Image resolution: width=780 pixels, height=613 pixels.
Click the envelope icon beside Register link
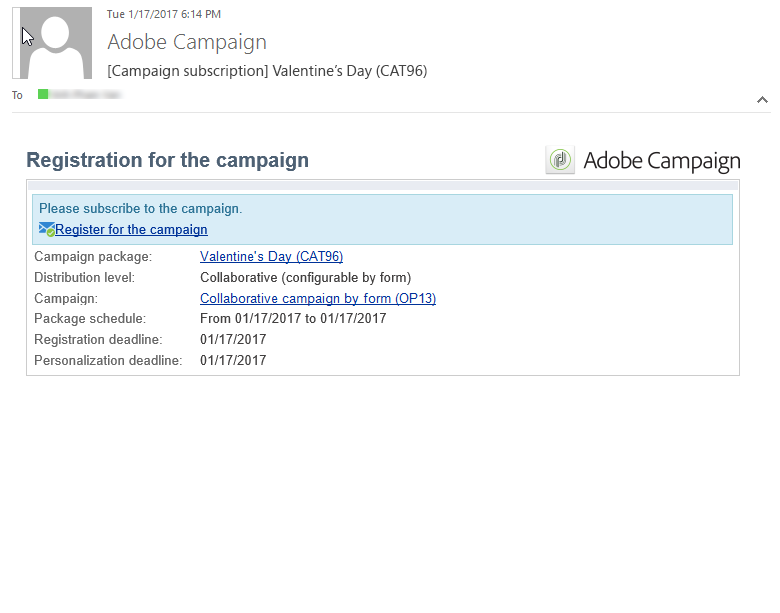(x=46, y=229)
